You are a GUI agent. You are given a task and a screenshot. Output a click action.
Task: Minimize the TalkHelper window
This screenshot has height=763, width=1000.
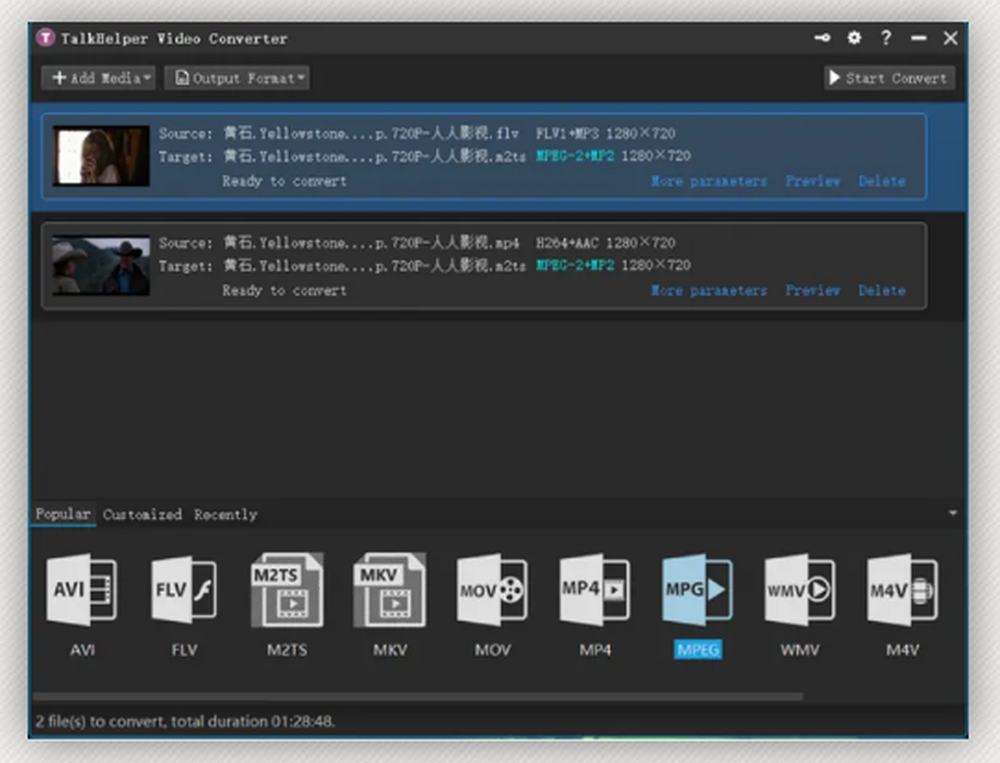[918, 38]
